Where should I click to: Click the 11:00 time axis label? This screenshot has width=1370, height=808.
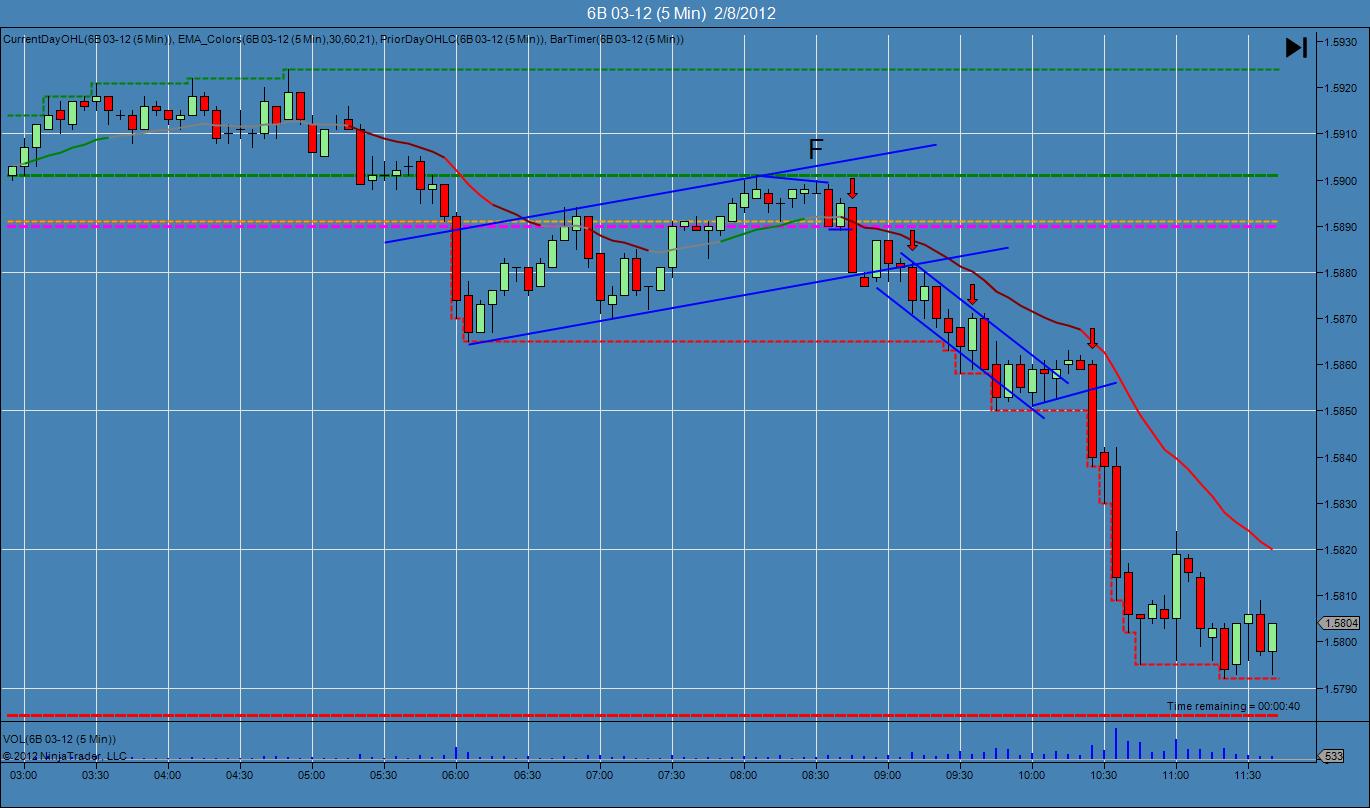point(1176,775)
